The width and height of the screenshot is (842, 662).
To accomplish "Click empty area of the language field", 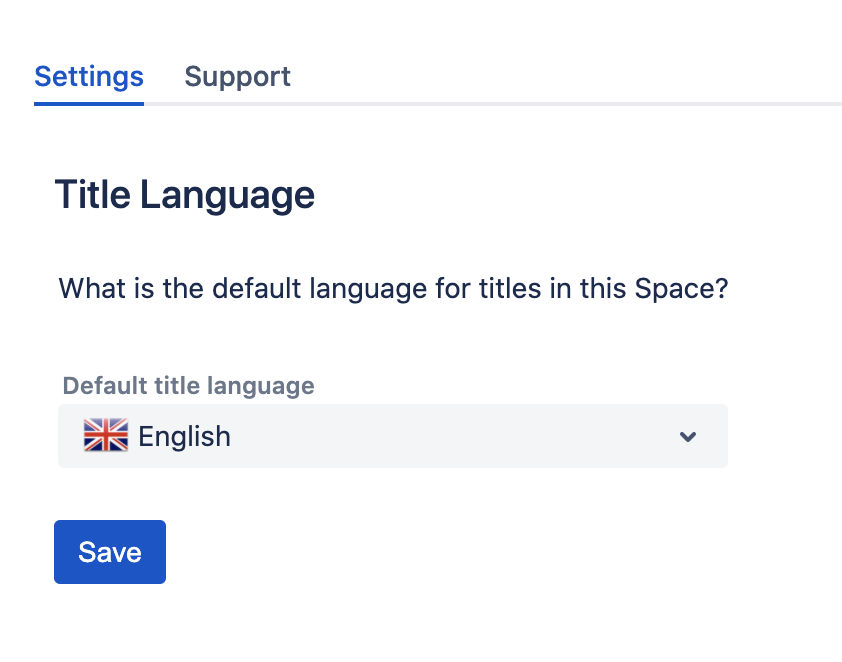I will [450, 436].
